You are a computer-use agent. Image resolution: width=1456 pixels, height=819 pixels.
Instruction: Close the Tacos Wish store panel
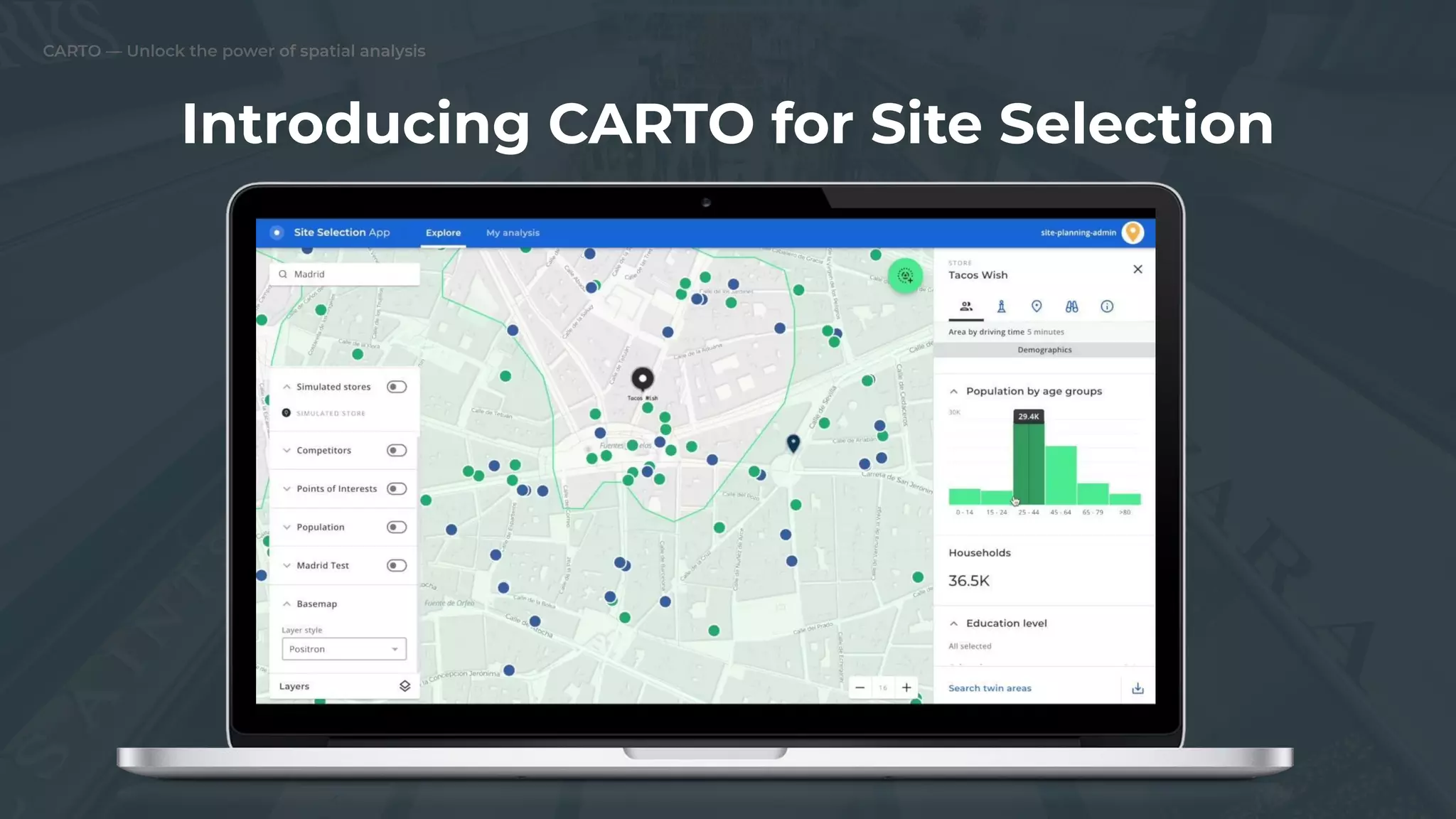[1137, 269]
